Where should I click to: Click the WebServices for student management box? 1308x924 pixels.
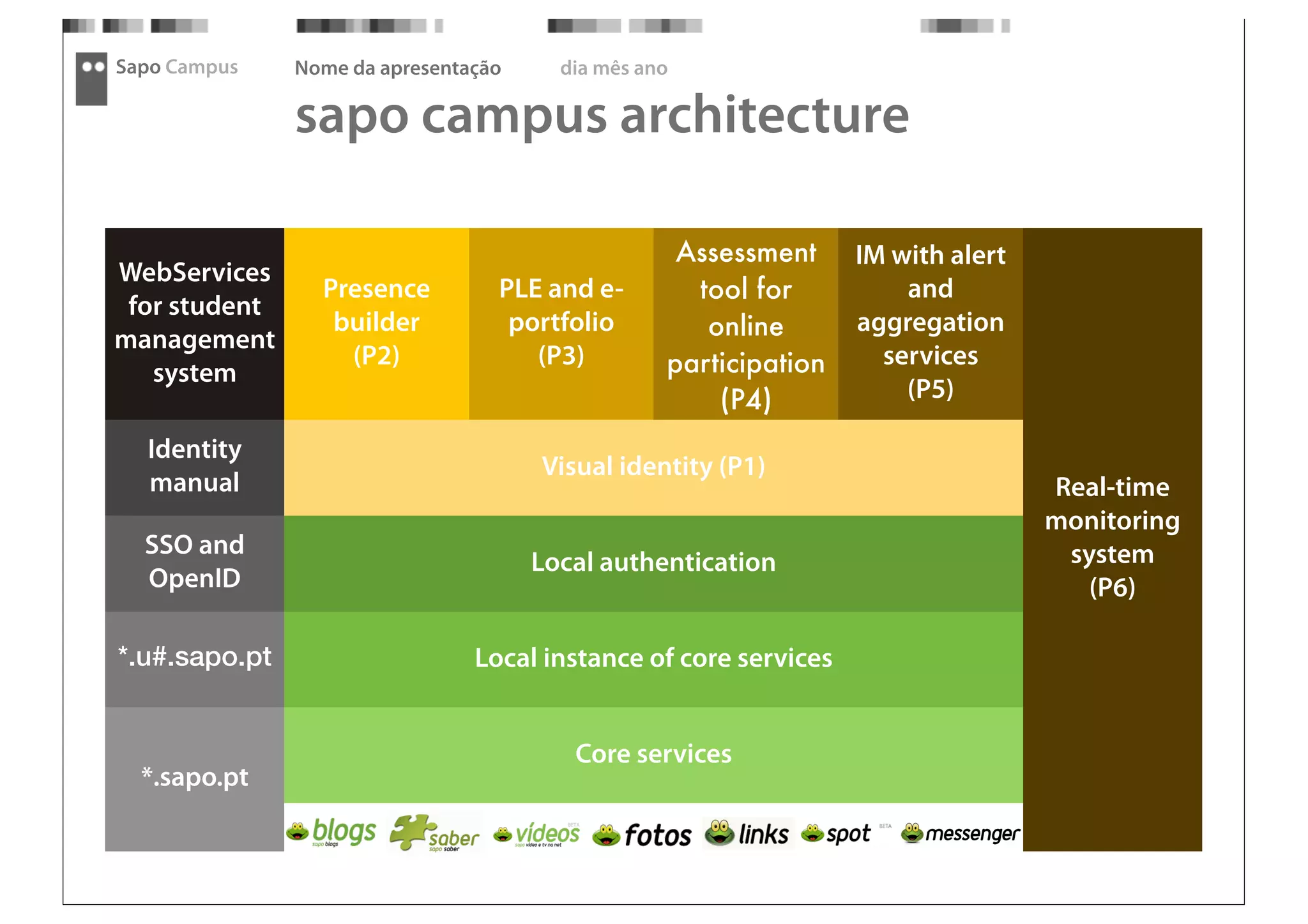click(194, 323)
